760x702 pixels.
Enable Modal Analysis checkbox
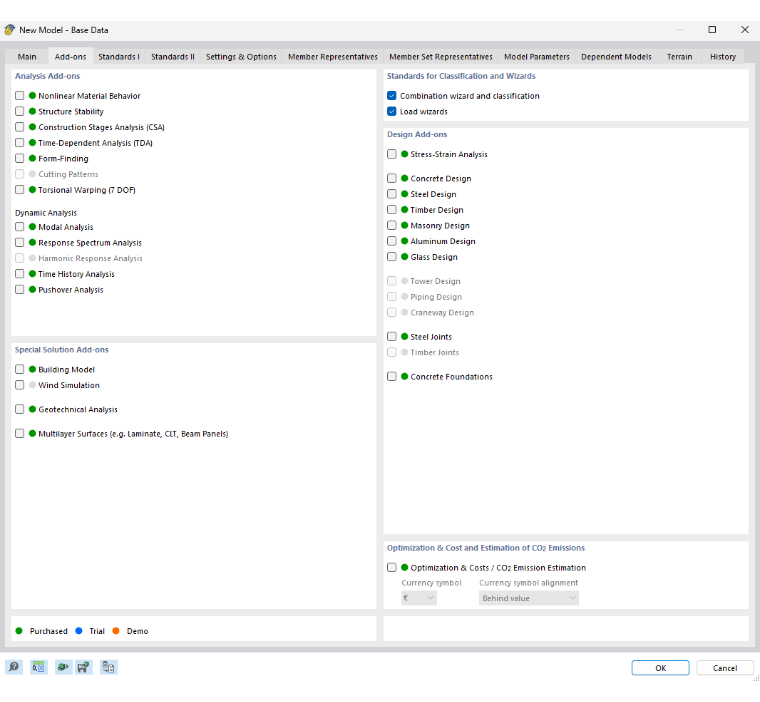[x=19, y=227]
